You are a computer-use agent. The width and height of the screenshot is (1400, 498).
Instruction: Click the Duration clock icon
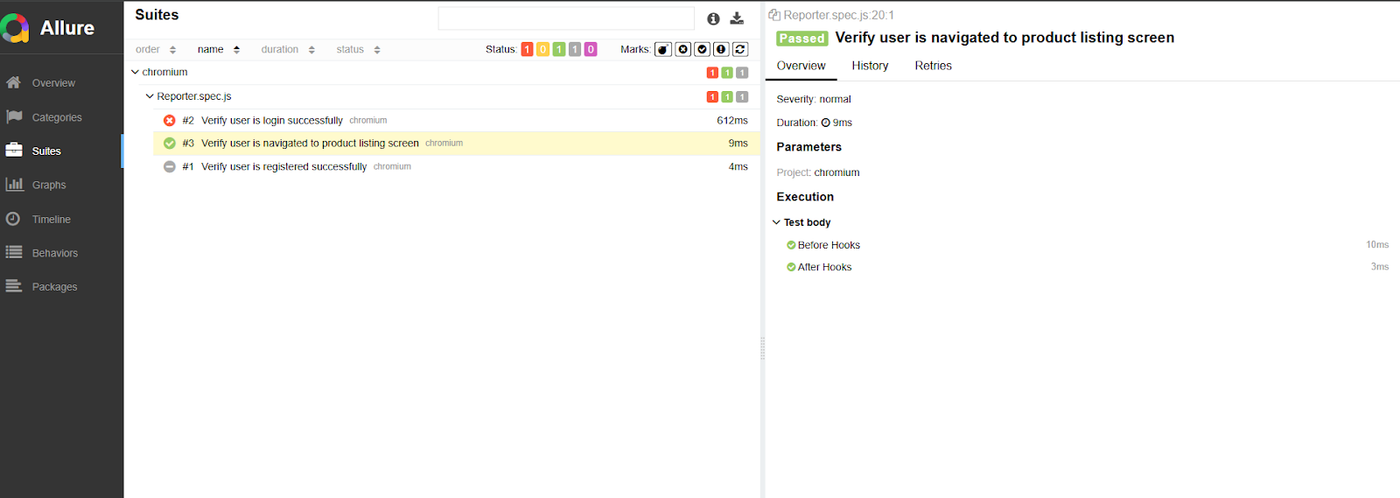826,123
